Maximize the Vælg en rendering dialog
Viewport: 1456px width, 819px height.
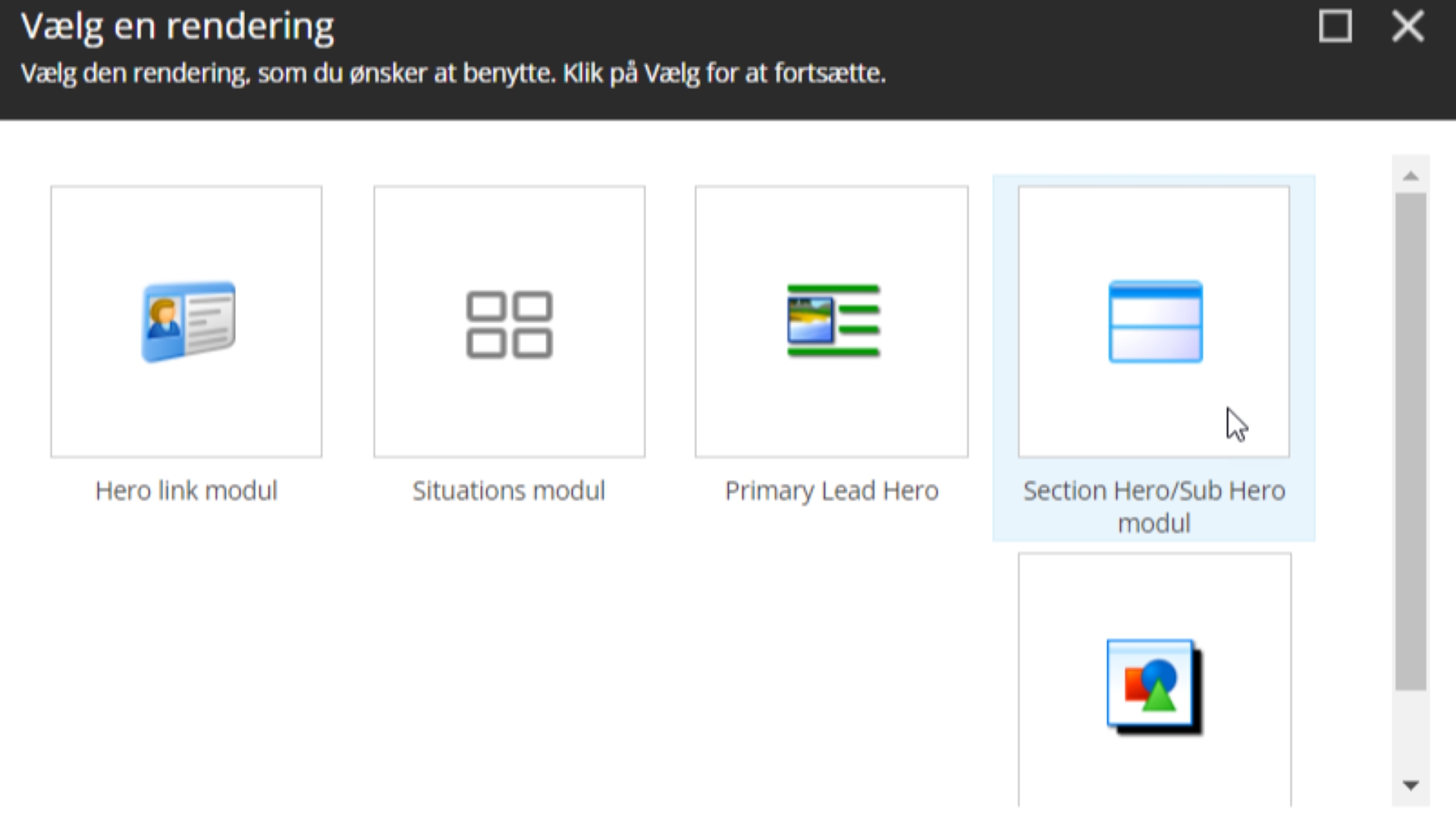(1335, 27)
